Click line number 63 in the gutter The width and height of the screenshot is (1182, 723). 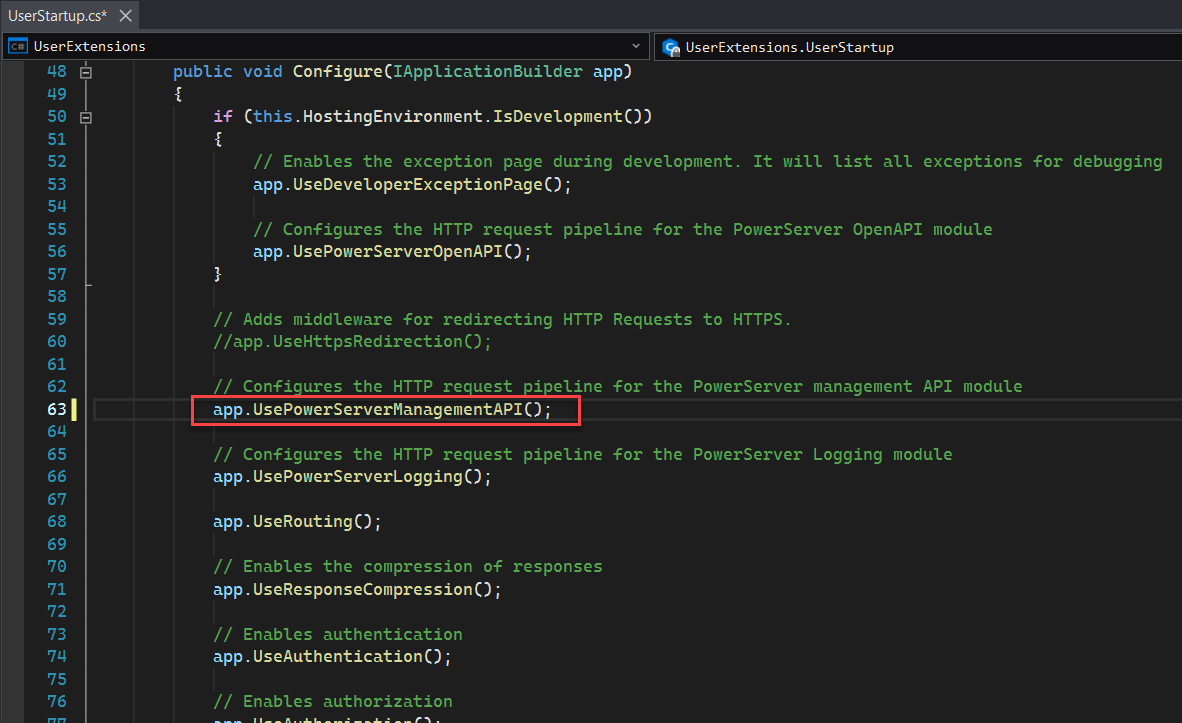[x=55, y=409]
